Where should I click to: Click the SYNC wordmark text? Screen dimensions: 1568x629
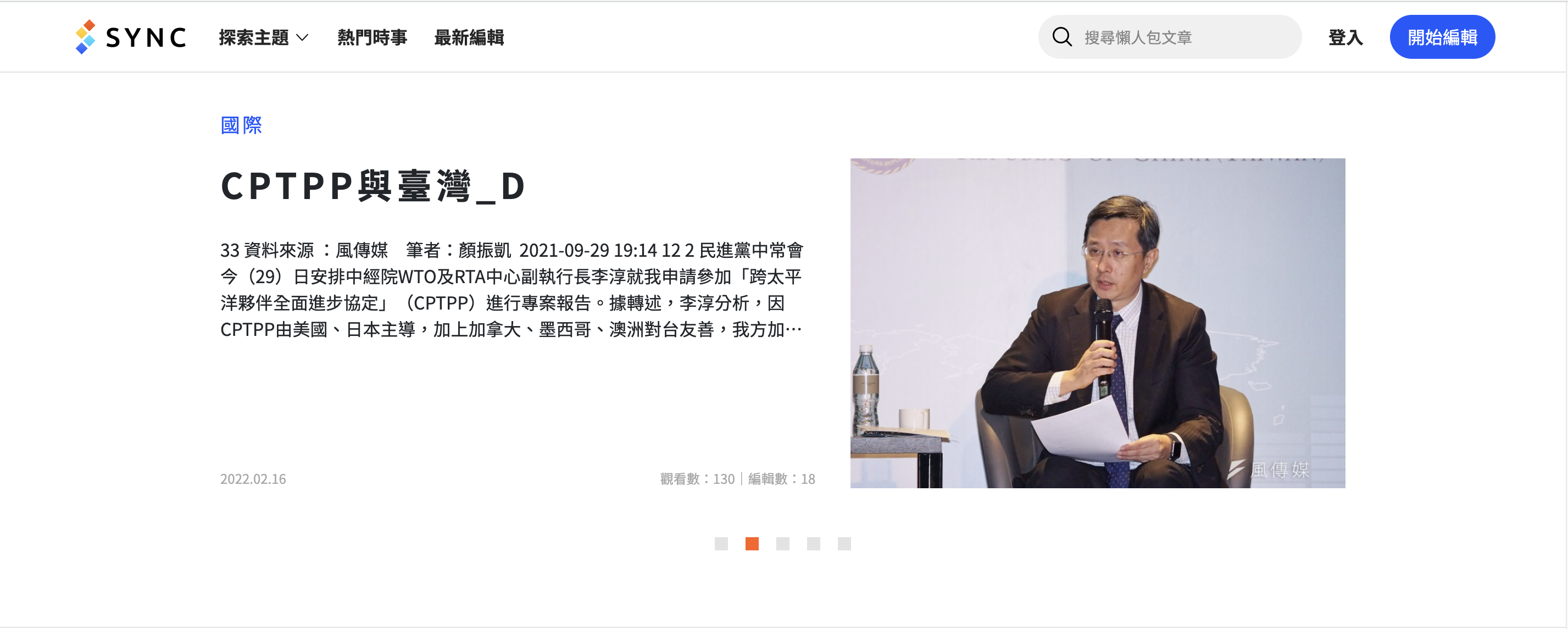[x=146, y=38]
